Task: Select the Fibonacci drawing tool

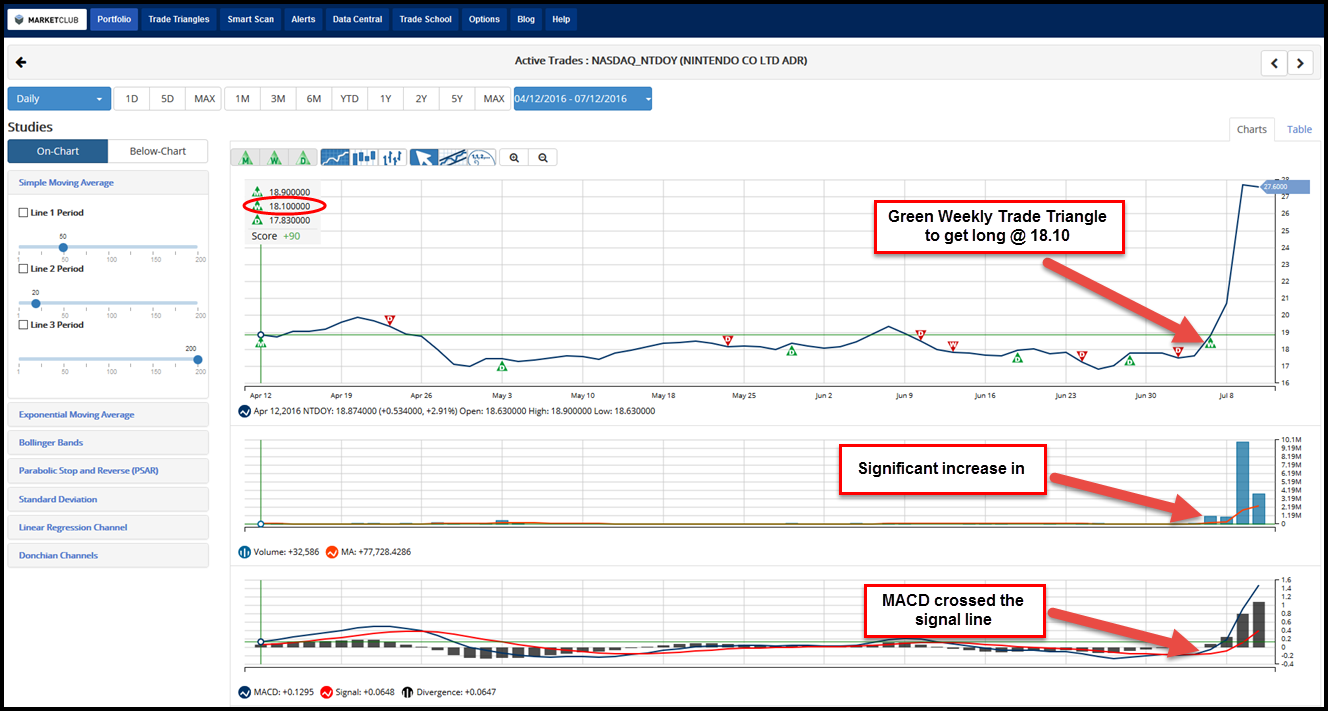Action: (483, 158)
